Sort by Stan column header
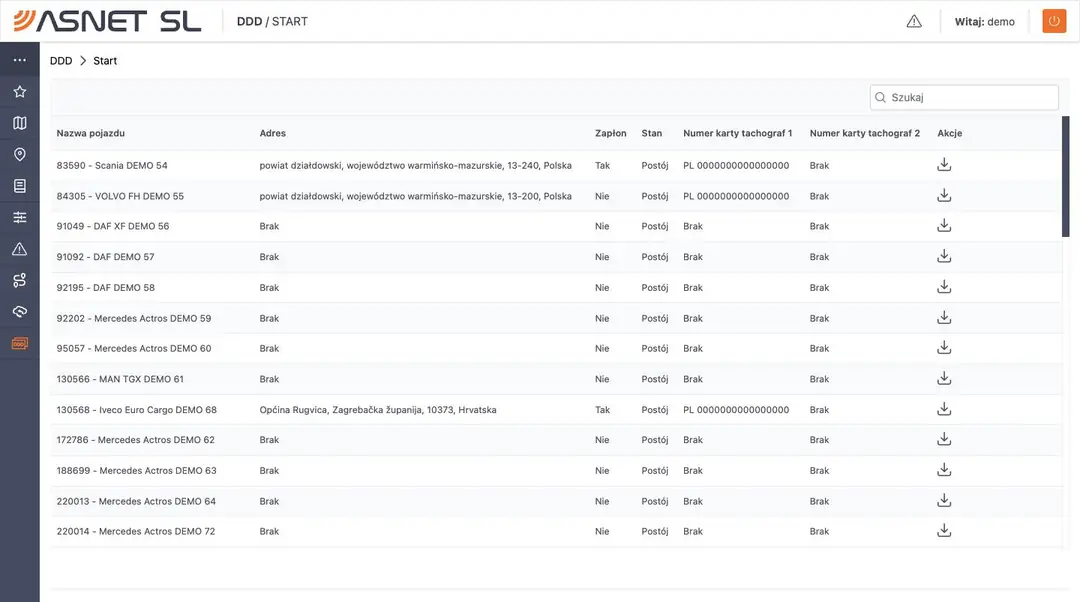 tap(652, 133)
